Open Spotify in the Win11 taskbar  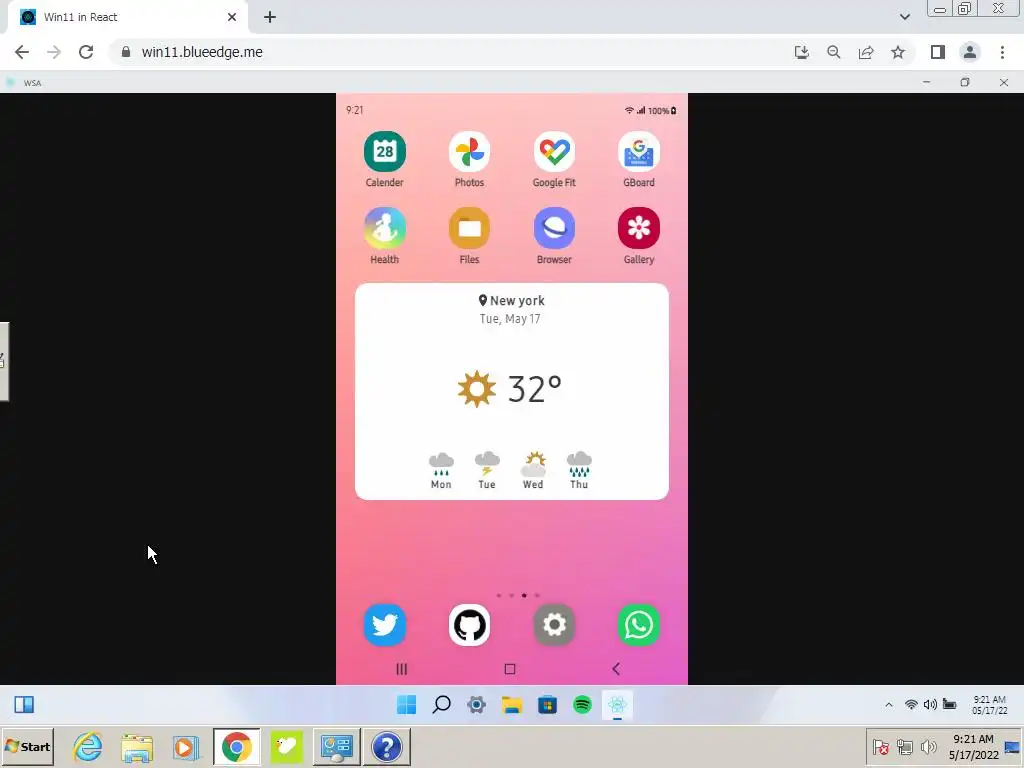pos(583,705)
